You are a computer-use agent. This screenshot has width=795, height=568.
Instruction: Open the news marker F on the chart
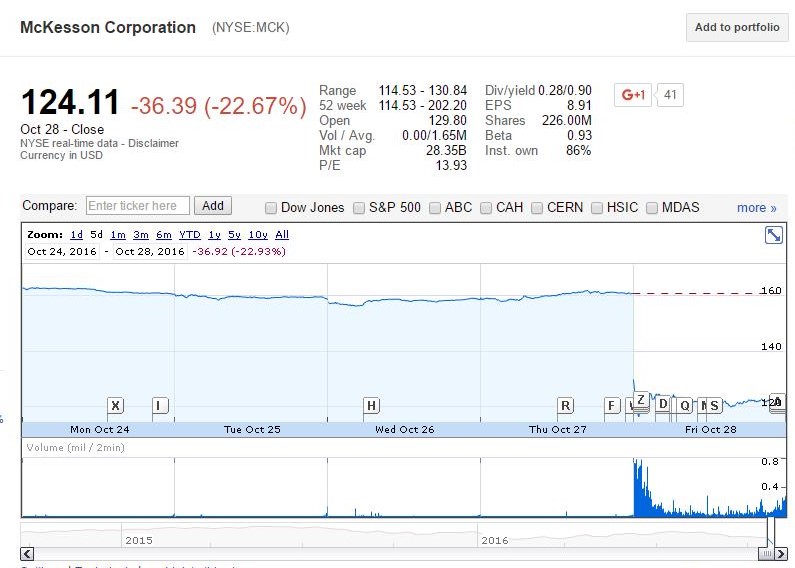[612, 405]
